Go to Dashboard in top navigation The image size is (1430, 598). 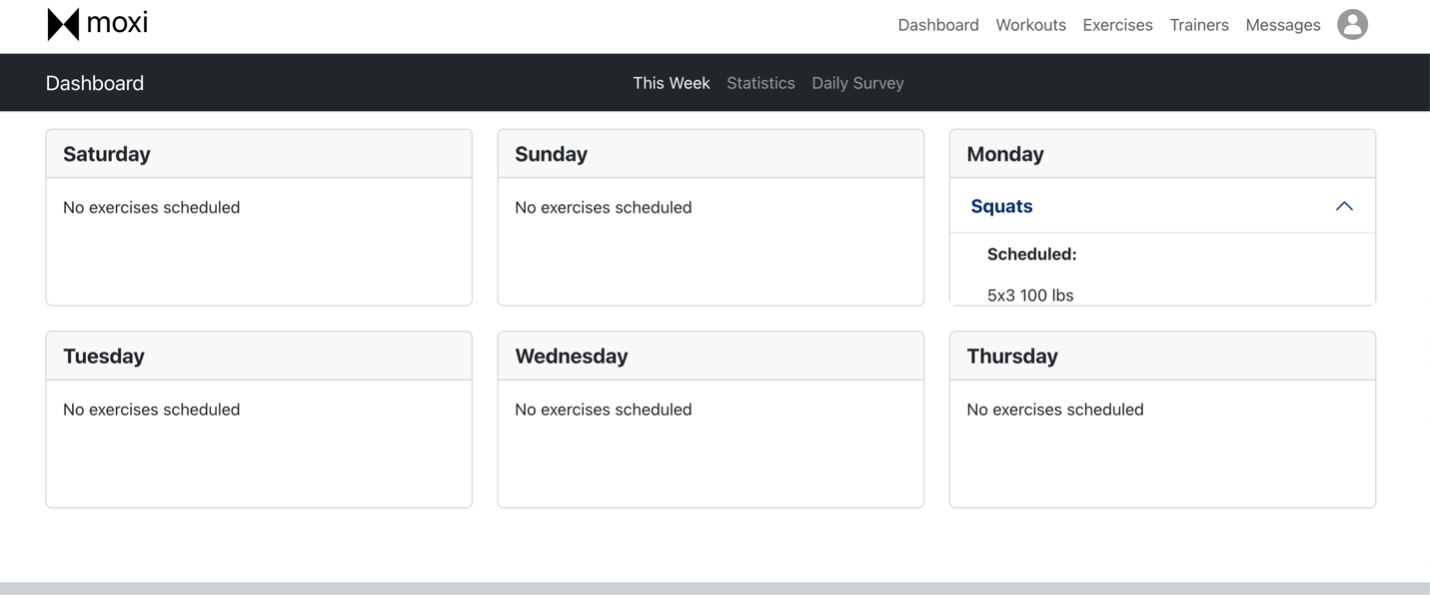point(938,25)
